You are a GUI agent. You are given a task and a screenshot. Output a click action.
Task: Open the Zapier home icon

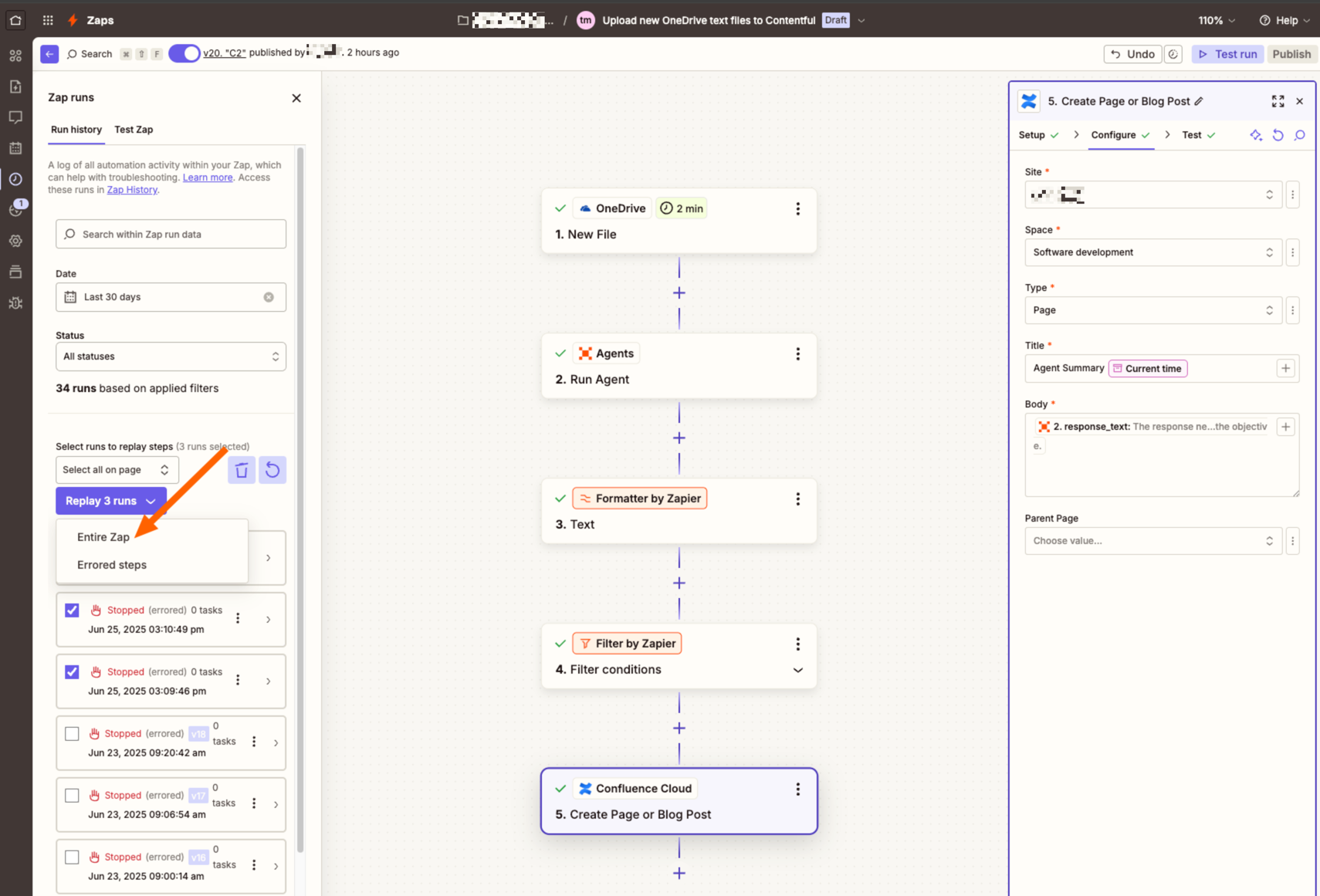(x=15, y=20)
